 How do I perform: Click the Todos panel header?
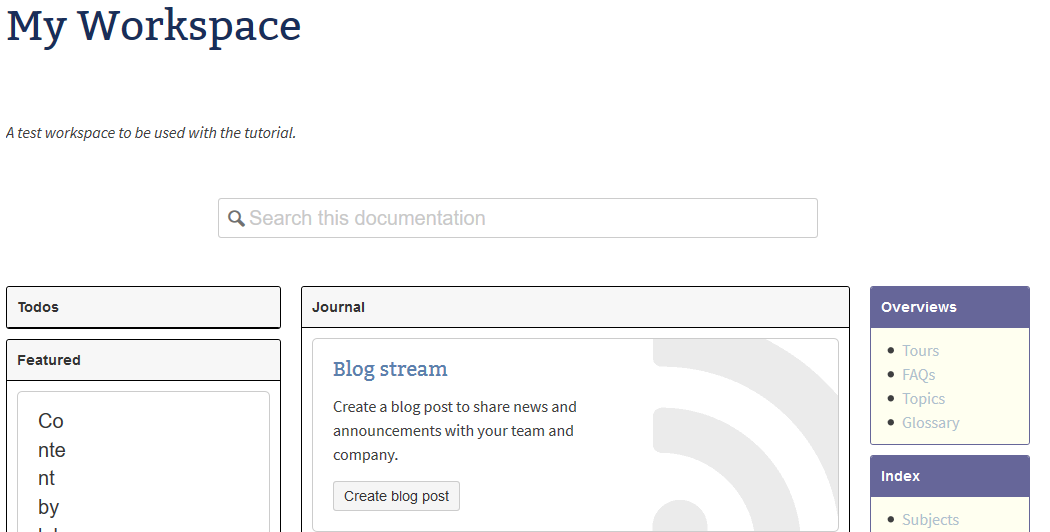[x=143, y=307]
